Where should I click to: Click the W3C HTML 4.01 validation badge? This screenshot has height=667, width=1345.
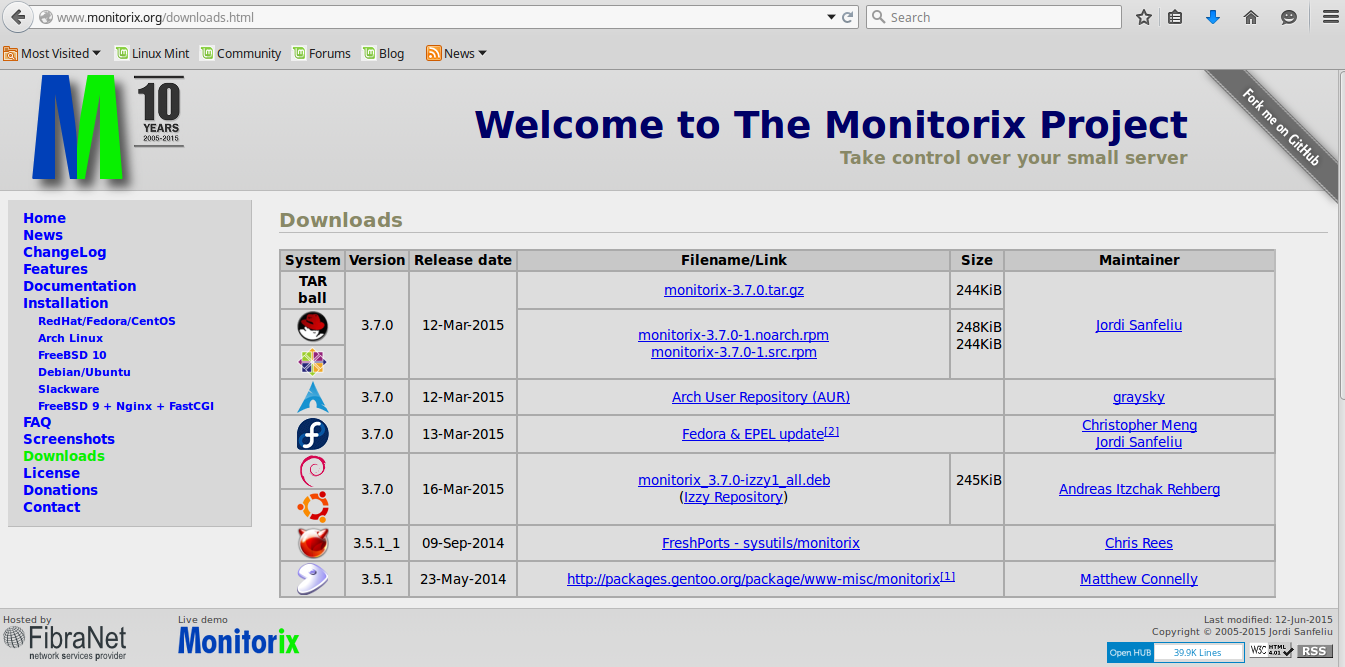click(1272, 651)
